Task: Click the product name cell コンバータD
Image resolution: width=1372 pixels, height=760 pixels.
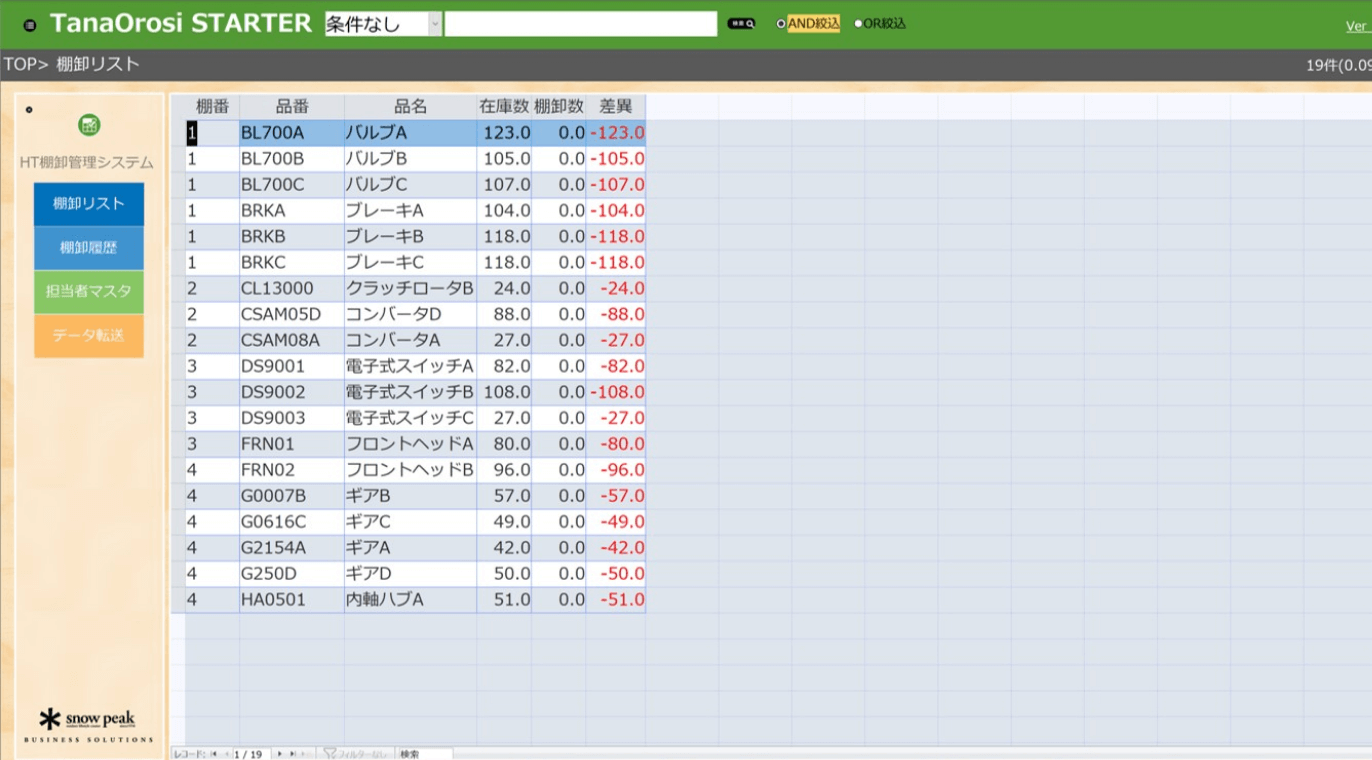Action: (x=410, y=315)
